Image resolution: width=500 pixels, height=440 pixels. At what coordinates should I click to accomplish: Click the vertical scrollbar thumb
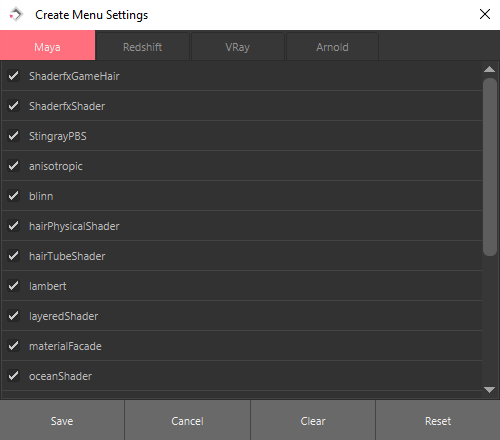pyautogui.click(x=490, y=167)
